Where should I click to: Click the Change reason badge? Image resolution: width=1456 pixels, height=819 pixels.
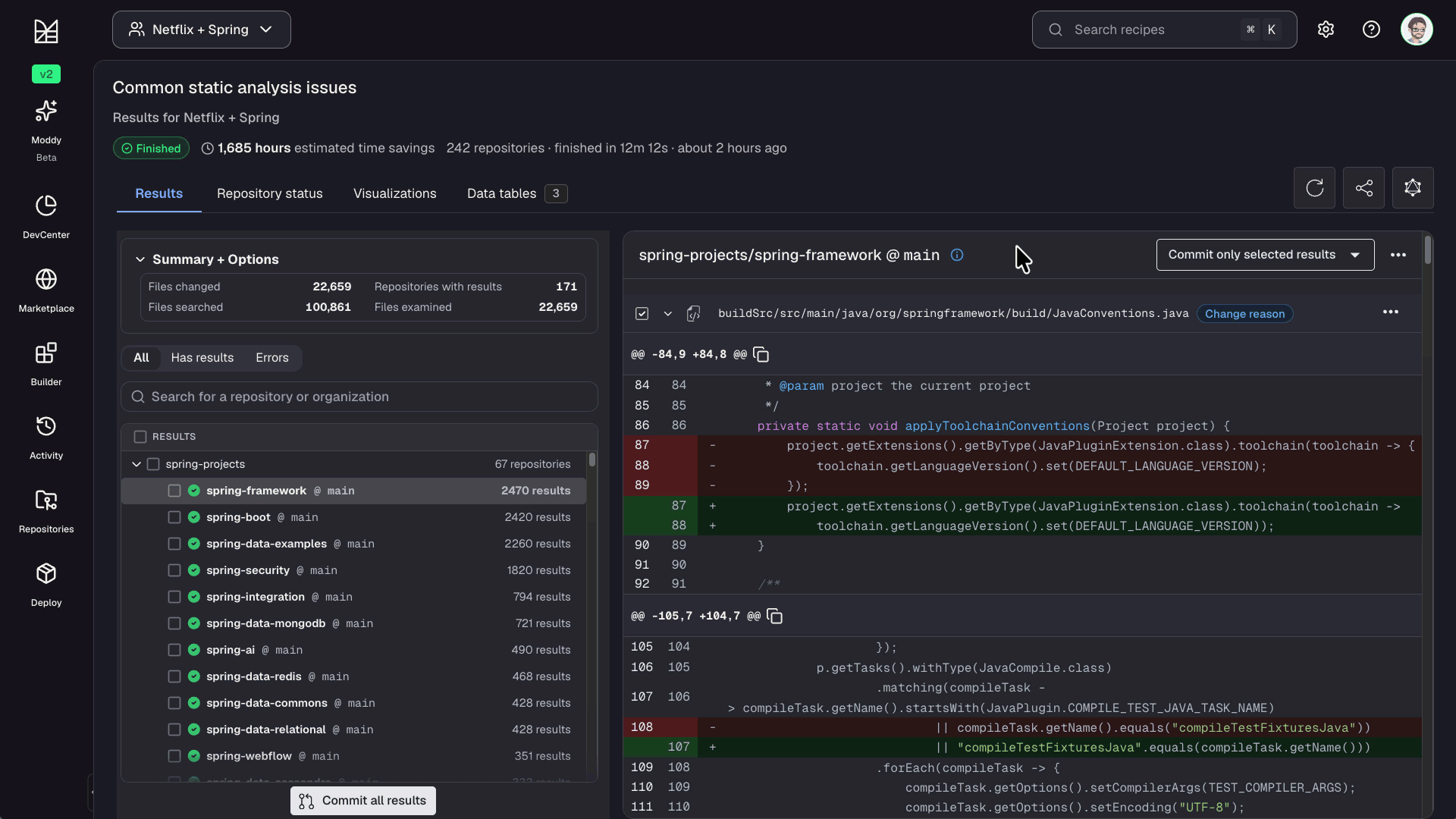(1245, 314)
